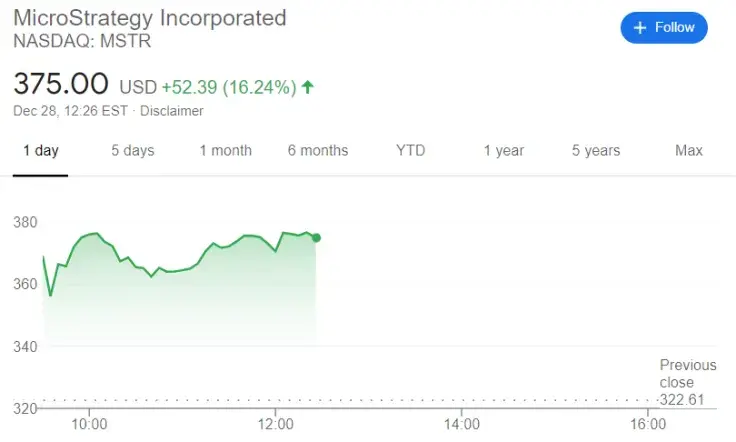Select the Max range tab

point(689,151)
